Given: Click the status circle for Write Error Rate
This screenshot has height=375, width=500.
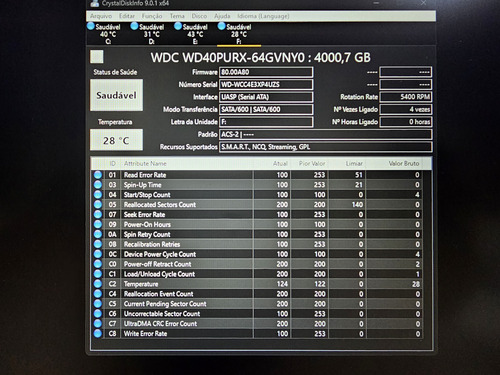Looking at the screenshot, I should [98, 333].
